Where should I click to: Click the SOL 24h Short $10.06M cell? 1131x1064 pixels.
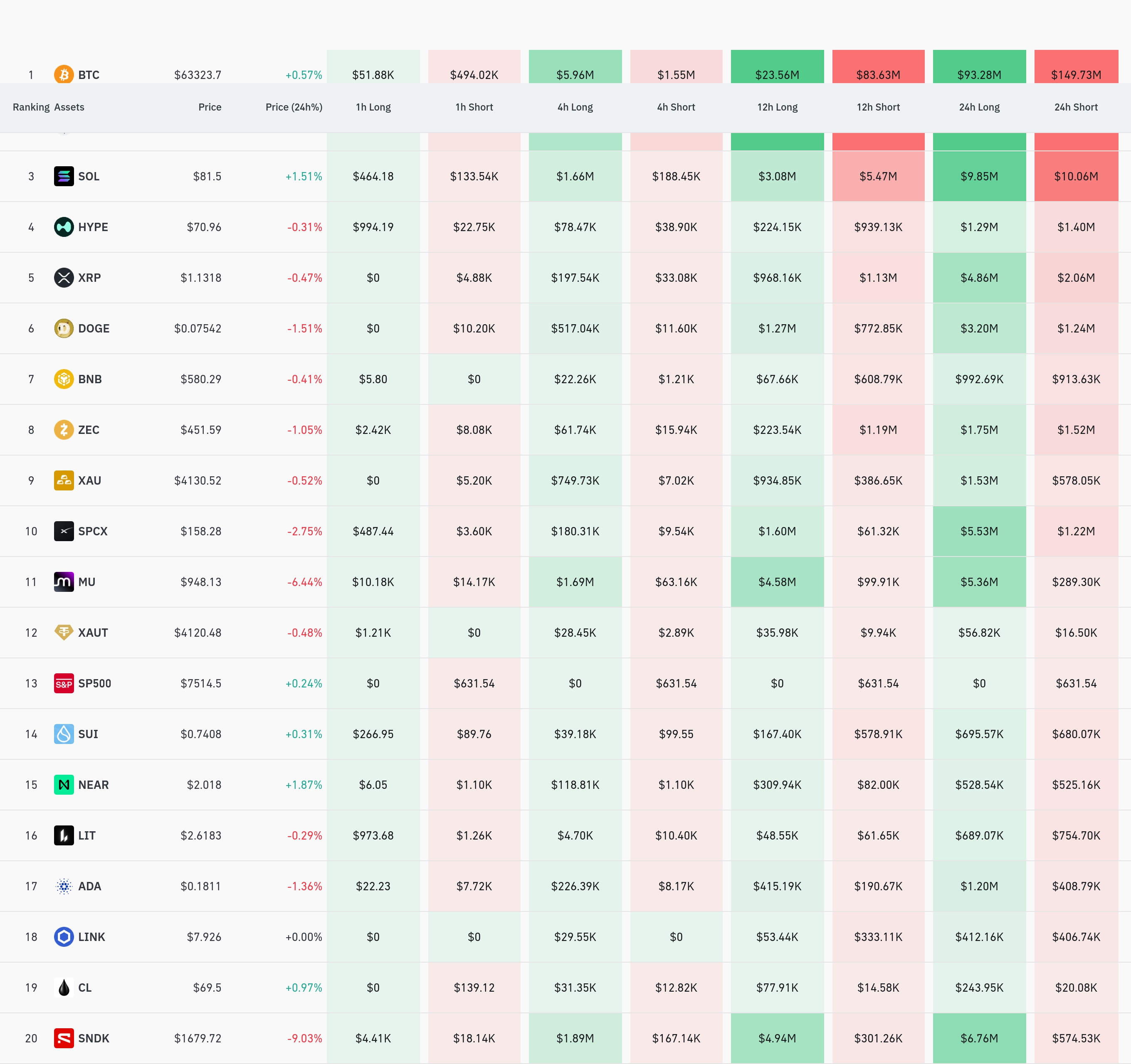click(1076, 176)
